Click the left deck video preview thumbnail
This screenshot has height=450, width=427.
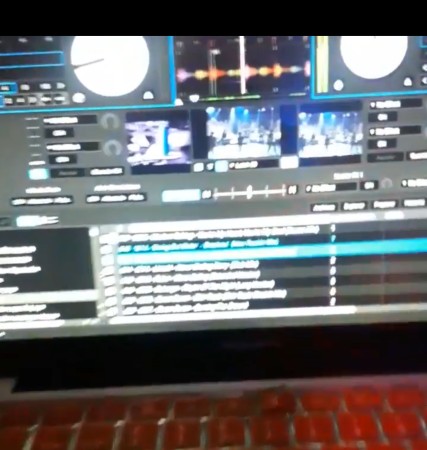pyautogui.click(x=158, y=139)
